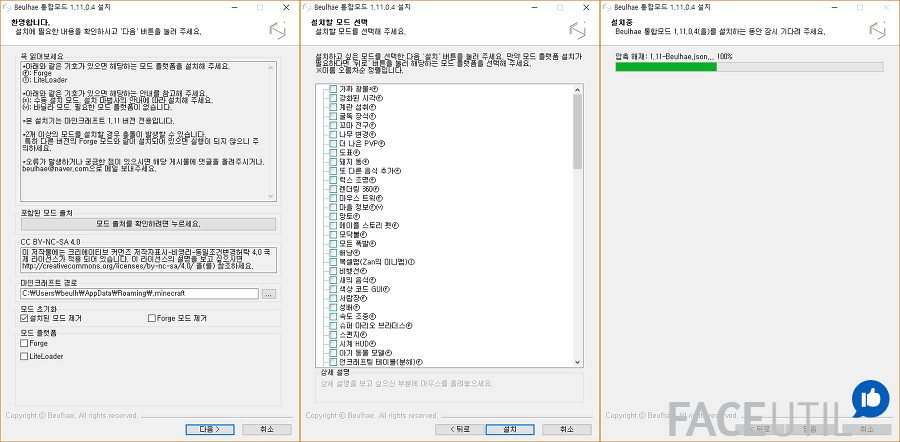The height and width of the screenshot is (442, 900).
Task: Enable the 시계 HUD mod checkbox
Action: 333,343
